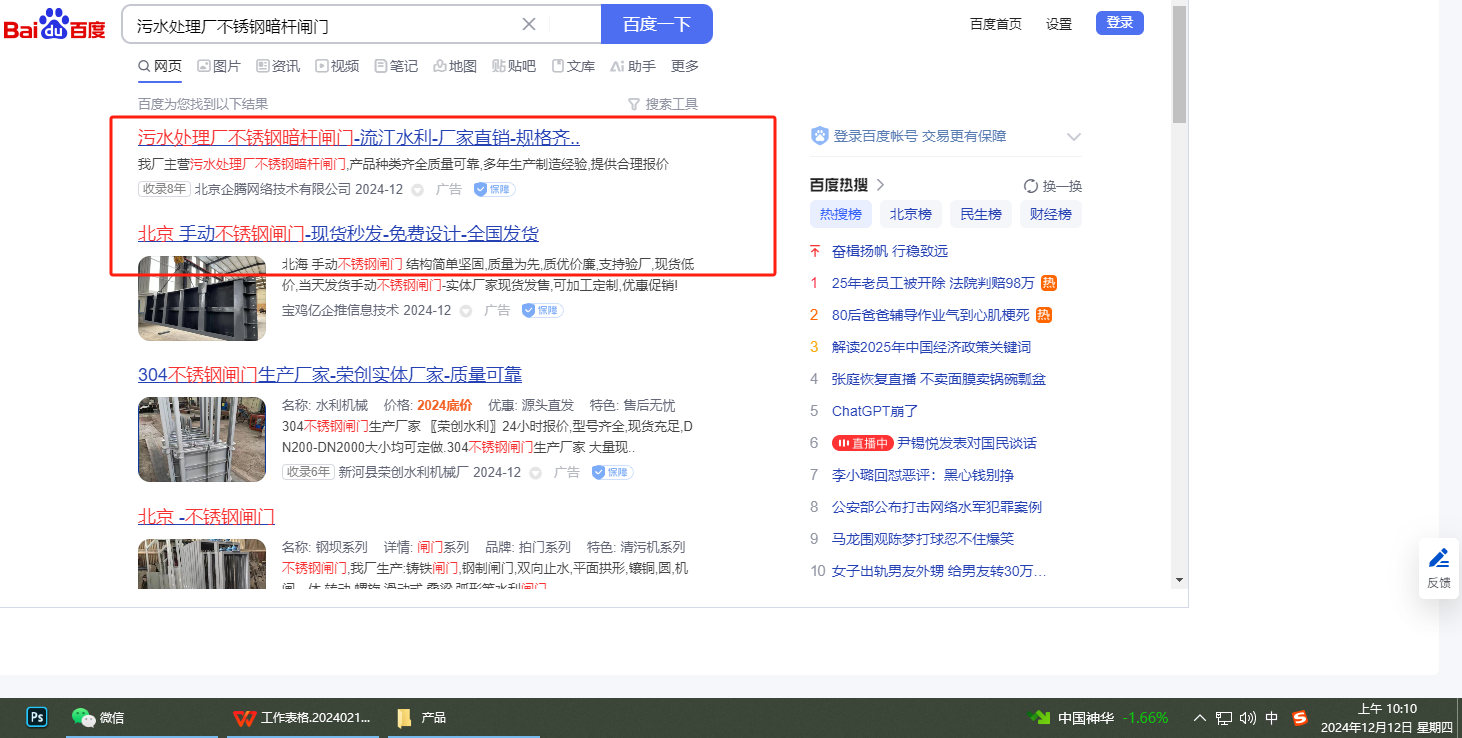Expand the arrow beside 新河县荣创水利机械厂 2024-12

click(x=535, y=472)
